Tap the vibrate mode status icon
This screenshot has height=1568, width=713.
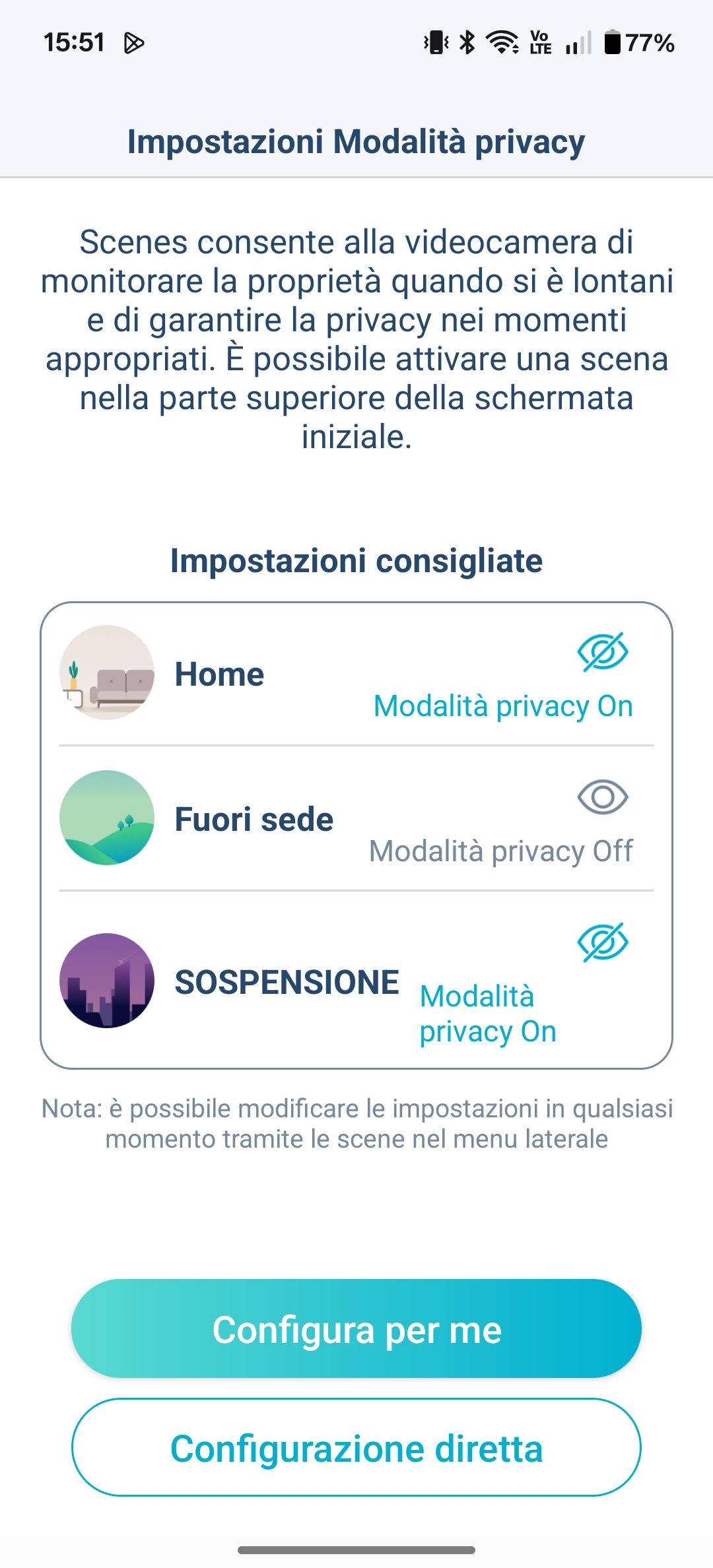point(436,43)
